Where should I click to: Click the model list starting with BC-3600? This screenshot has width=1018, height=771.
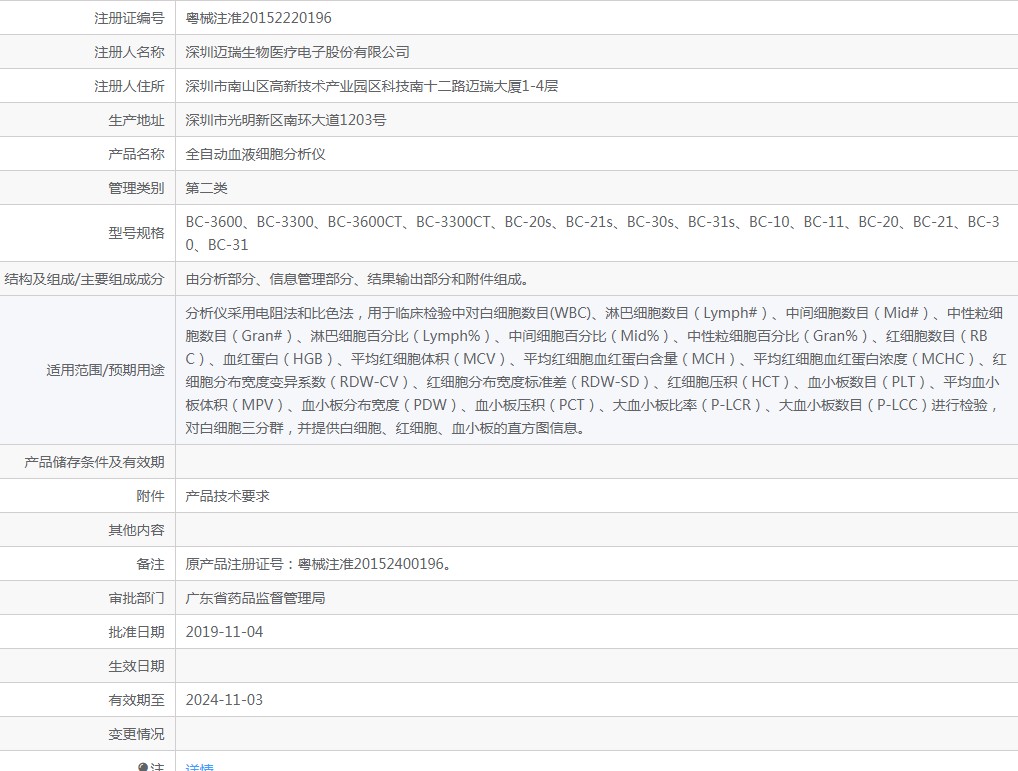592,233
